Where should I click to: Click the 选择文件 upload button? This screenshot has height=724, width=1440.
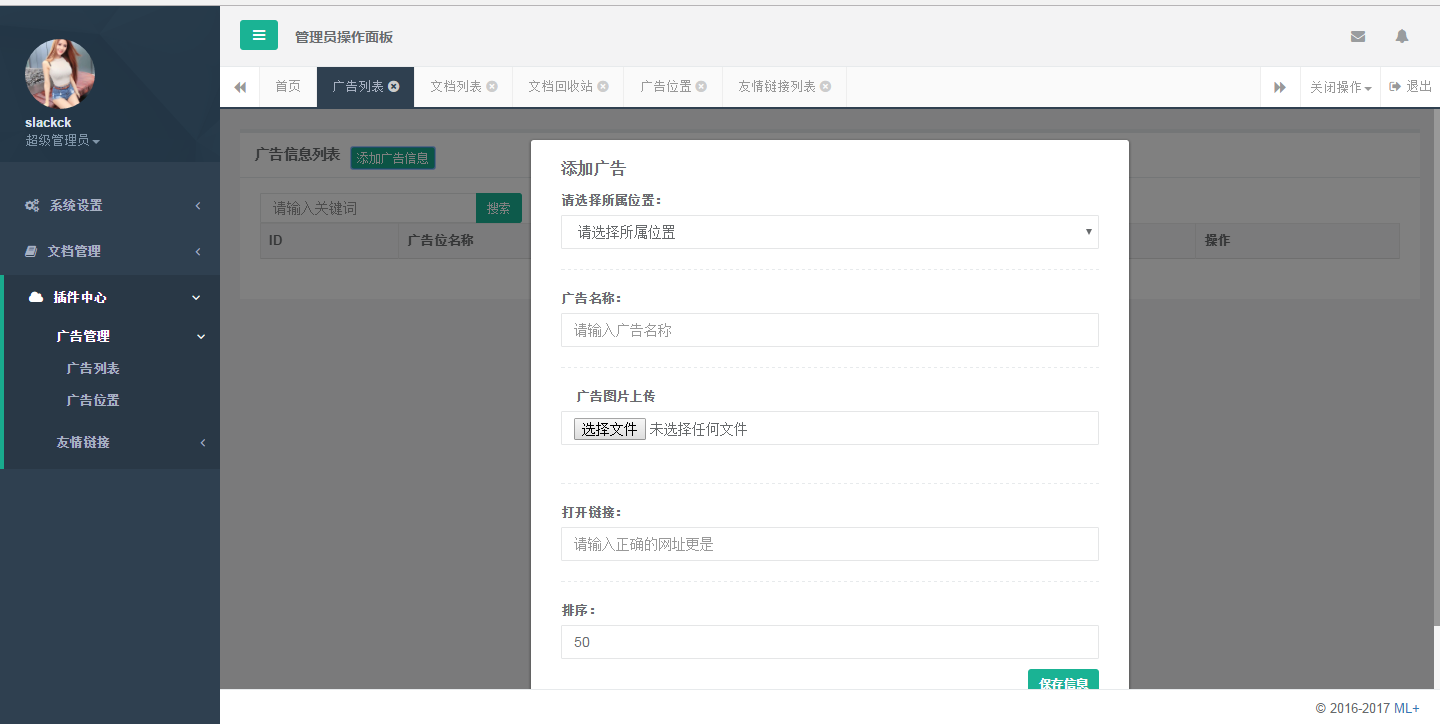click(609, 429)
